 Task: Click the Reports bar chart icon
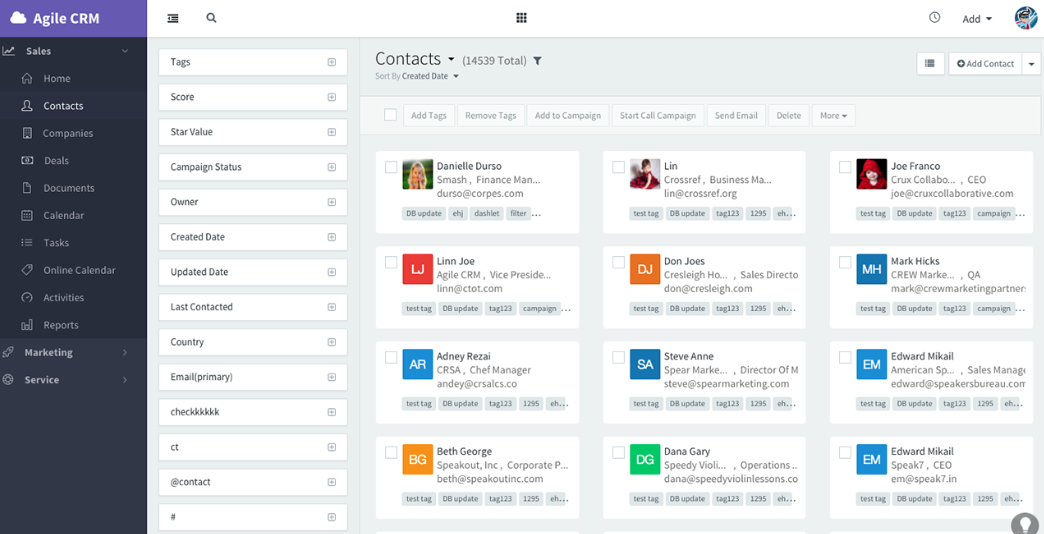27,325
